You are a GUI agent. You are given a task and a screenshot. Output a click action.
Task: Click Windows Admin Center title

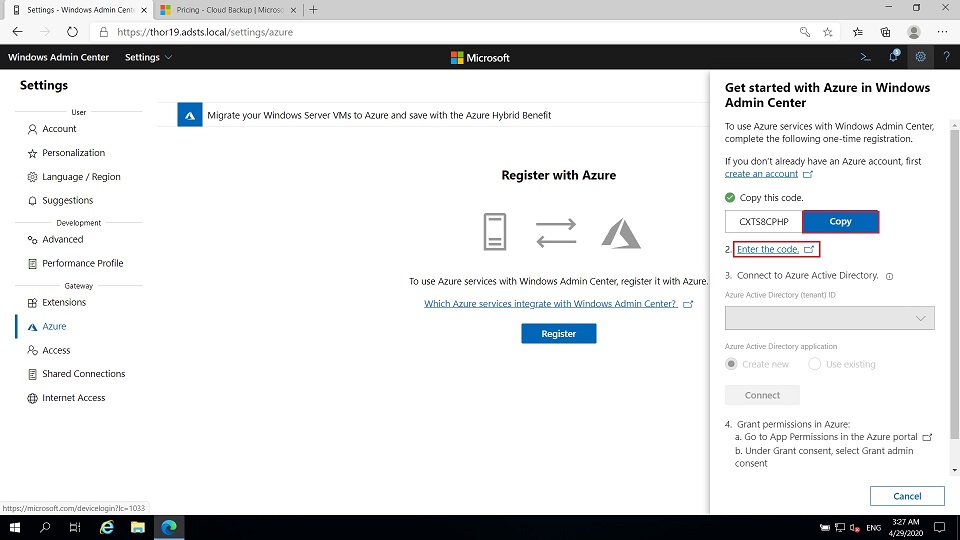(58, 57)
